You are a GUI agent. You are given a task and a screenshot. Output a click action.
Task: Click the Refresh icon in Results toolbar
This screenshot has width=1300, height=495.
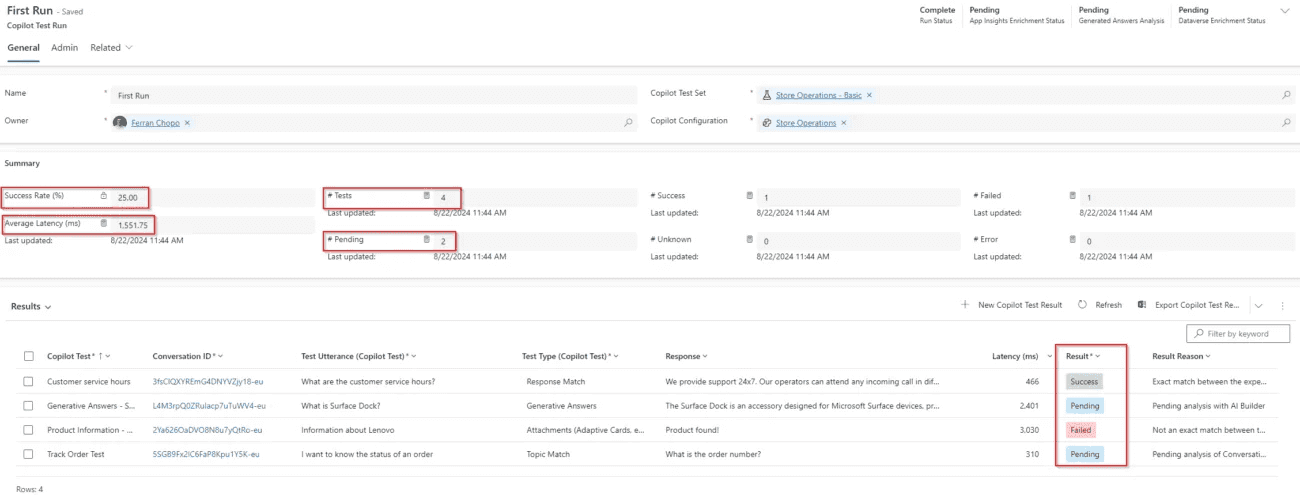(1082, 305)
